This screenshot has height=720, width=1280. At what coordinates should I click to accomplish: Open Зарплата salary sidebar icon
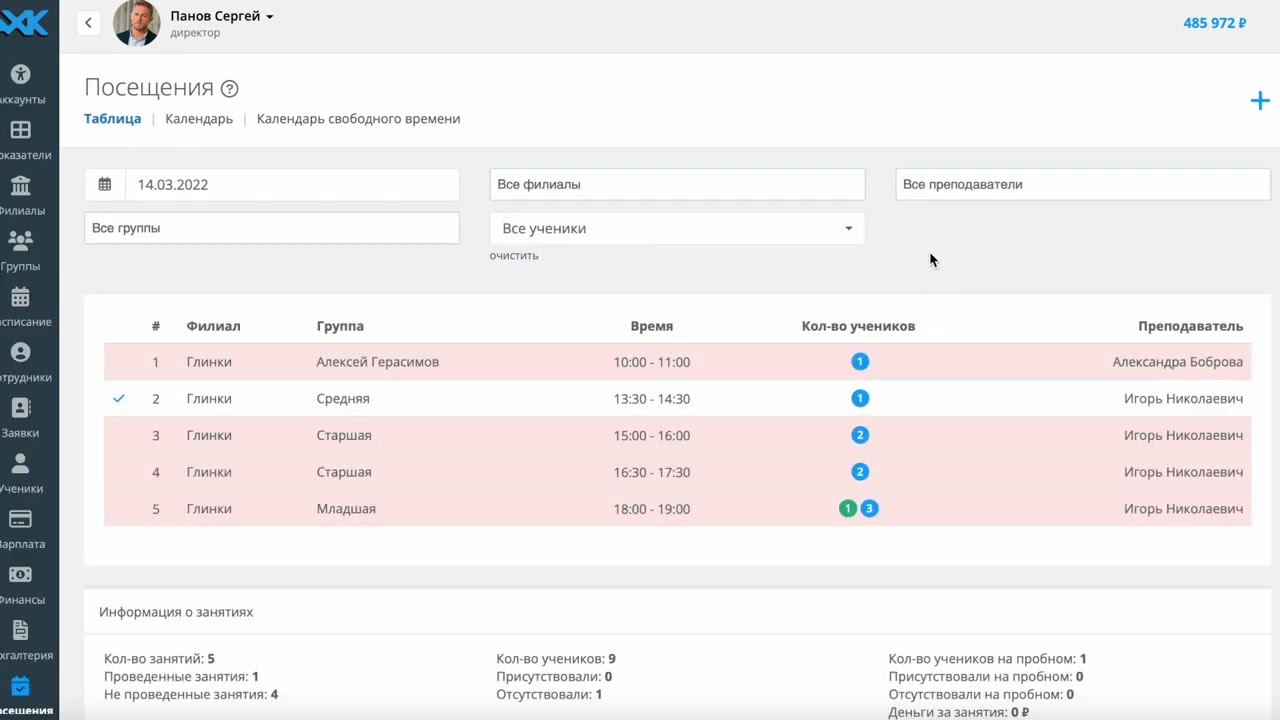click(x=20, y=519)
